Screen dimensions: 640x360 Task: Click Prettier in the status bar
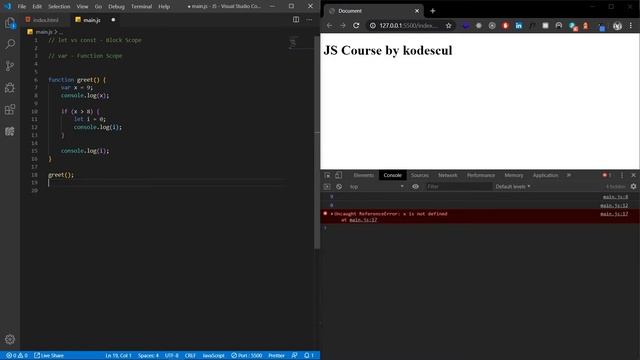pyautogui.click(x=276, y=356)
